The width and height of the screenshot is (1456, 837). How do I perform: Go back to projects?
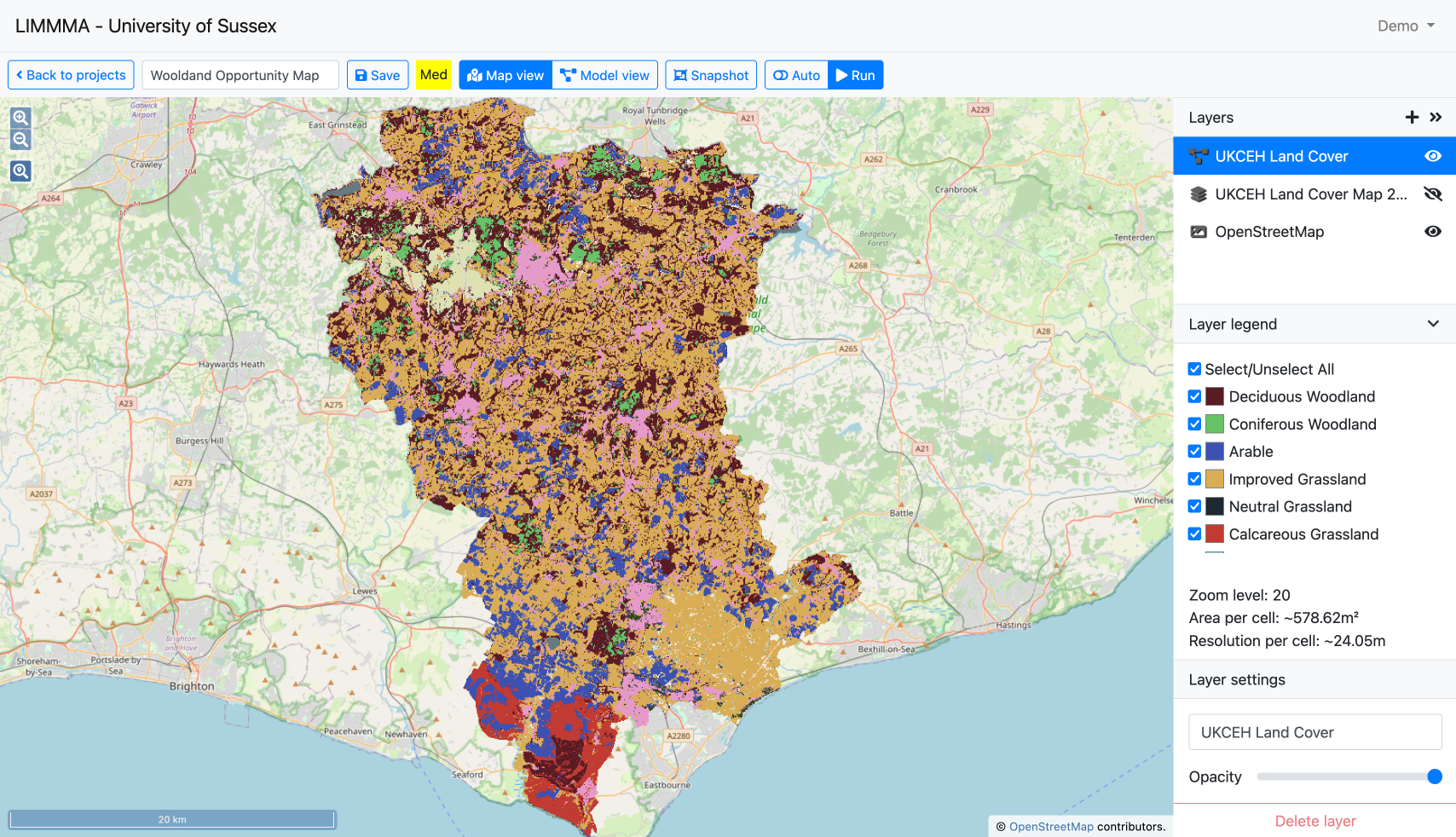tap(71, 75)
